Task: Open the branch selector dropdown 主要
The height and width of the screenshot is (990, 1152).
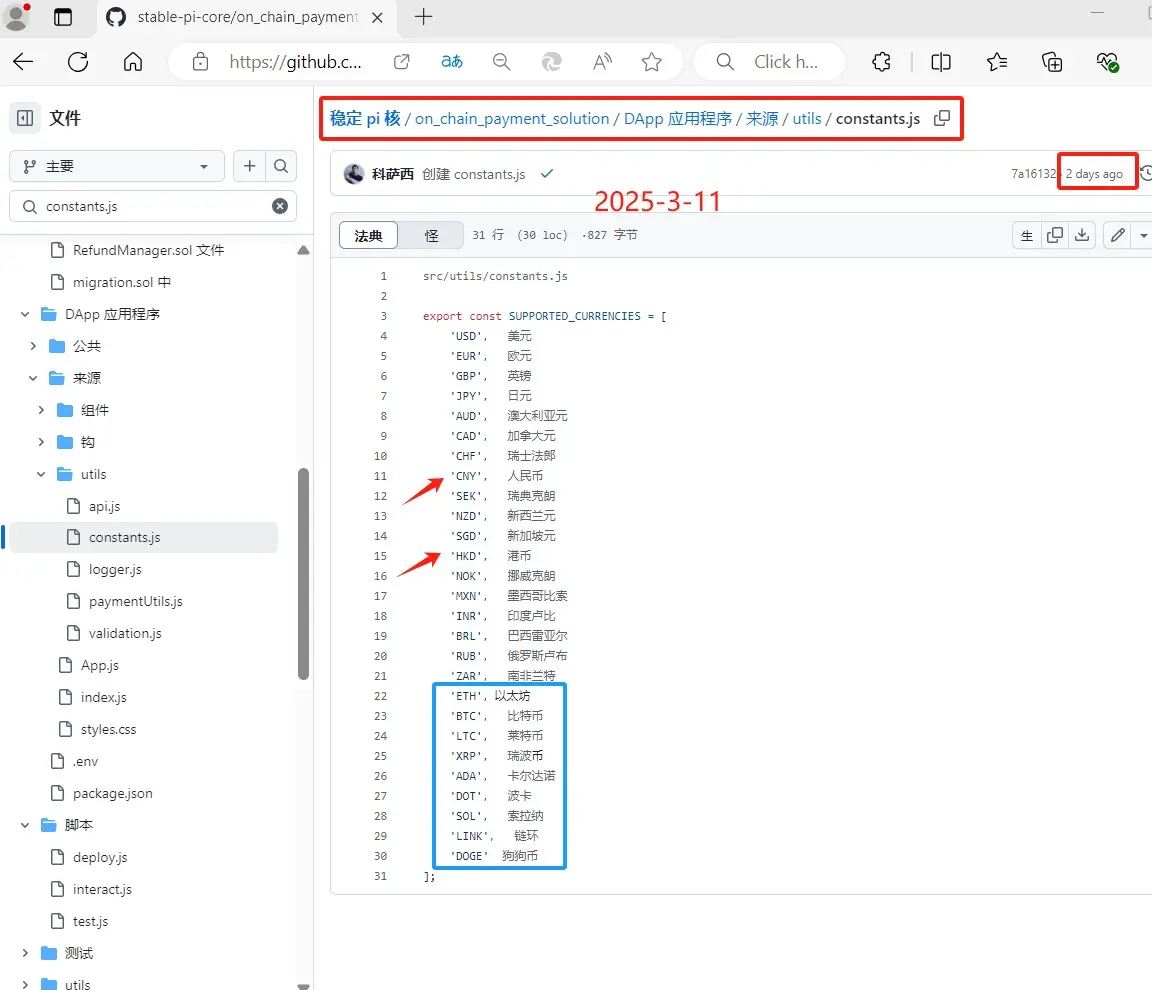Action: click(x=116, y=166)
